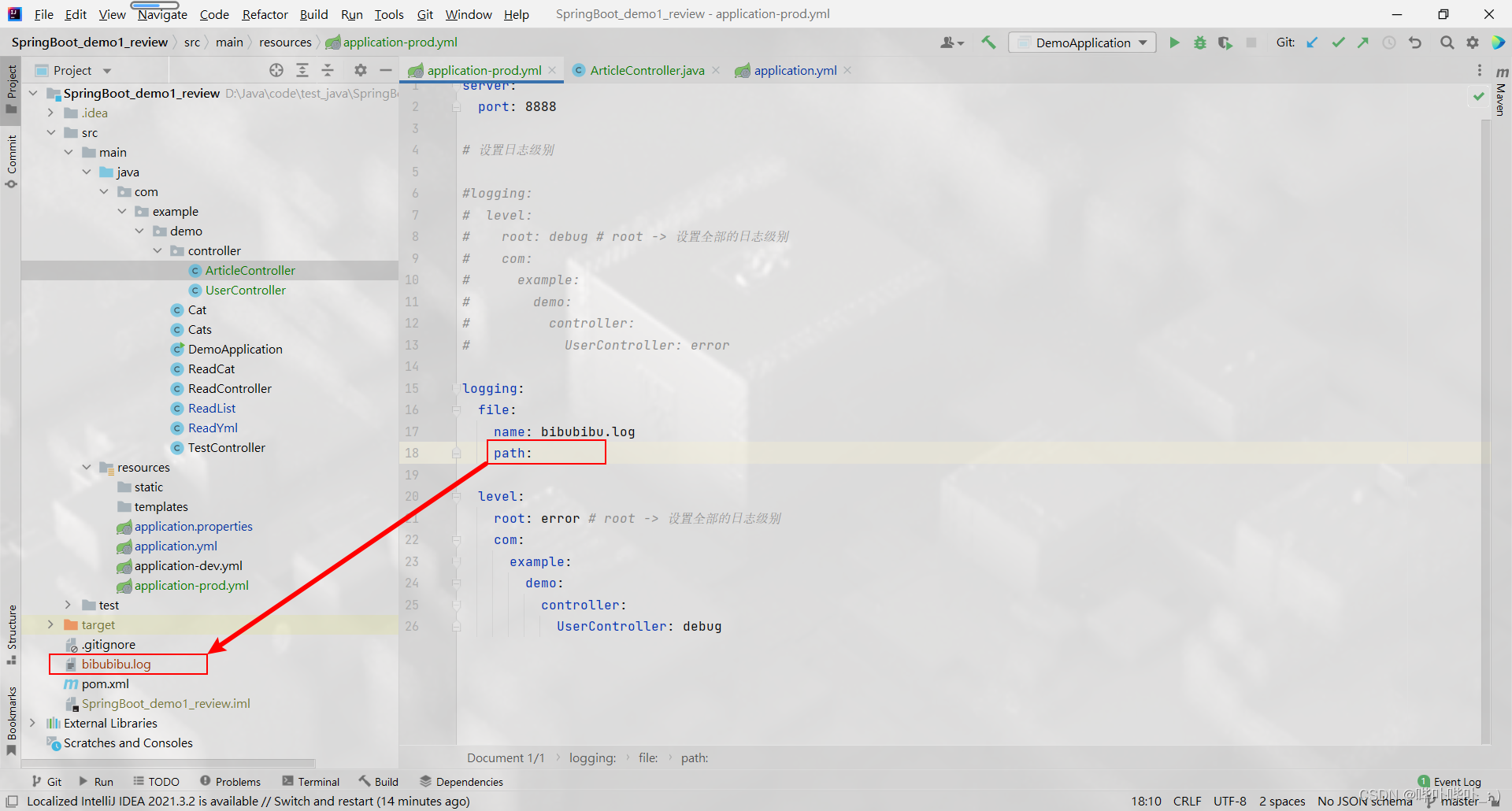The width and height of the screenshot is (1512, 811).
Task: Collapse the src folder
Action: click(51, 132)
